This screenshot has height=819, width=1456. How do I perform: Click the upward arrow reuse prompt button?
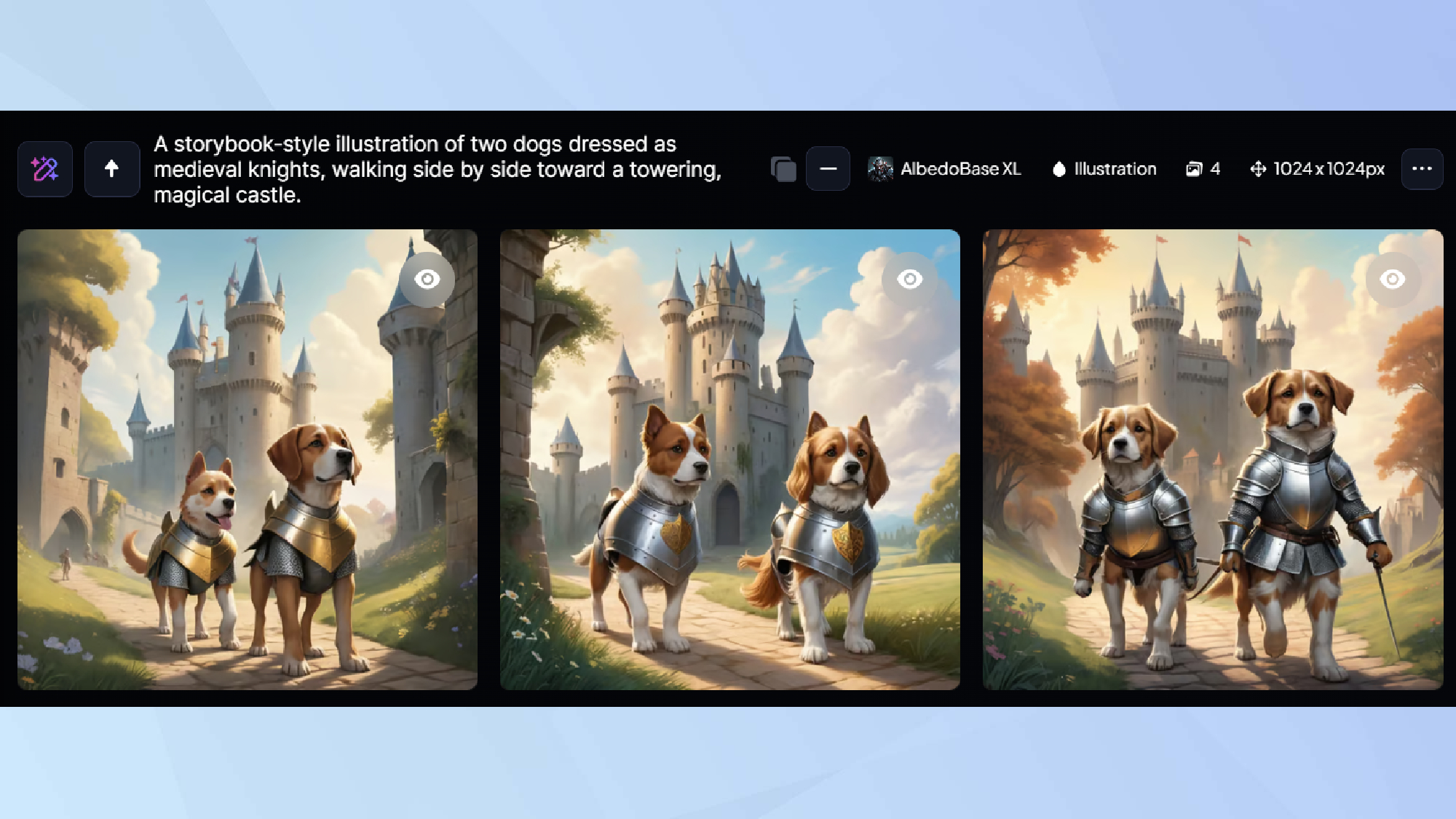pyautogui.click(x=111, y=169)
